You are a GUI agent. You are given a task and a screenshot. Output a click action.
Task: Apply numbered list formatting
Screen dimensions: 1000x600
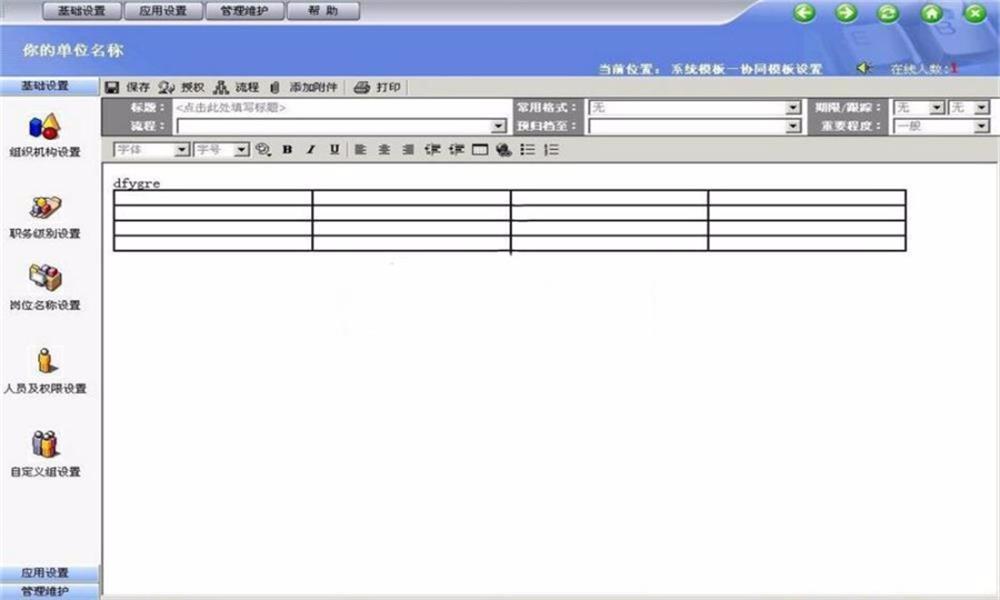pyautogui.click(x=552, y=150)
